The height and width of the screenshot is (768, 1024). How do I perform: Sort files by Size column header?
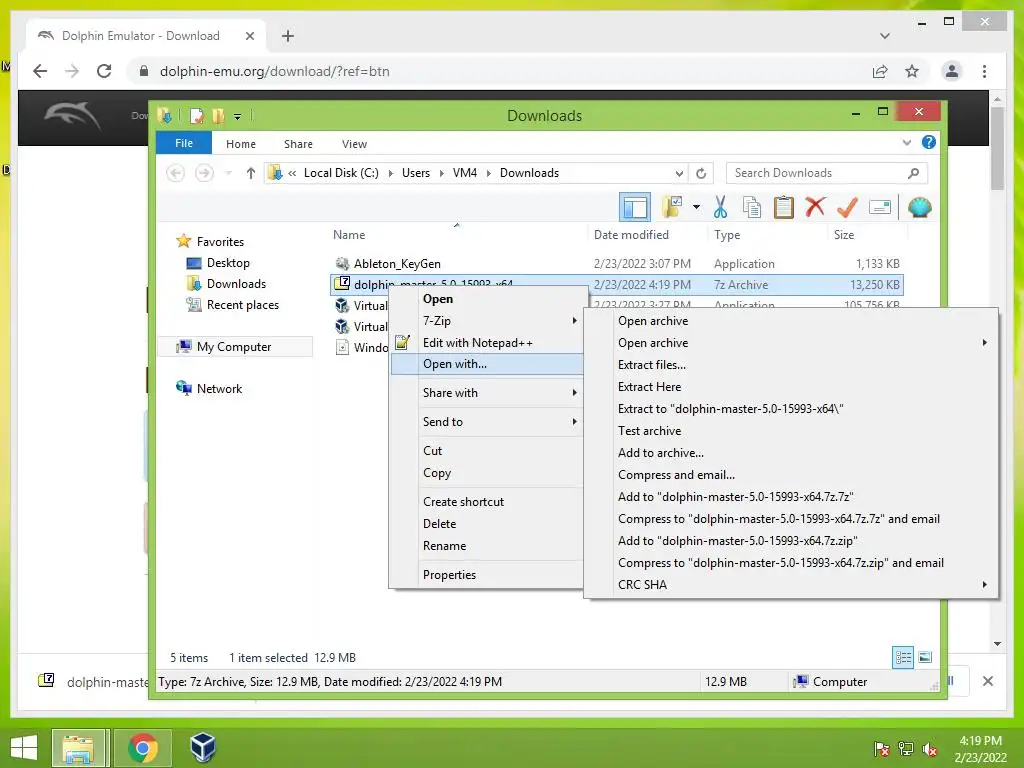pos(844,234)
